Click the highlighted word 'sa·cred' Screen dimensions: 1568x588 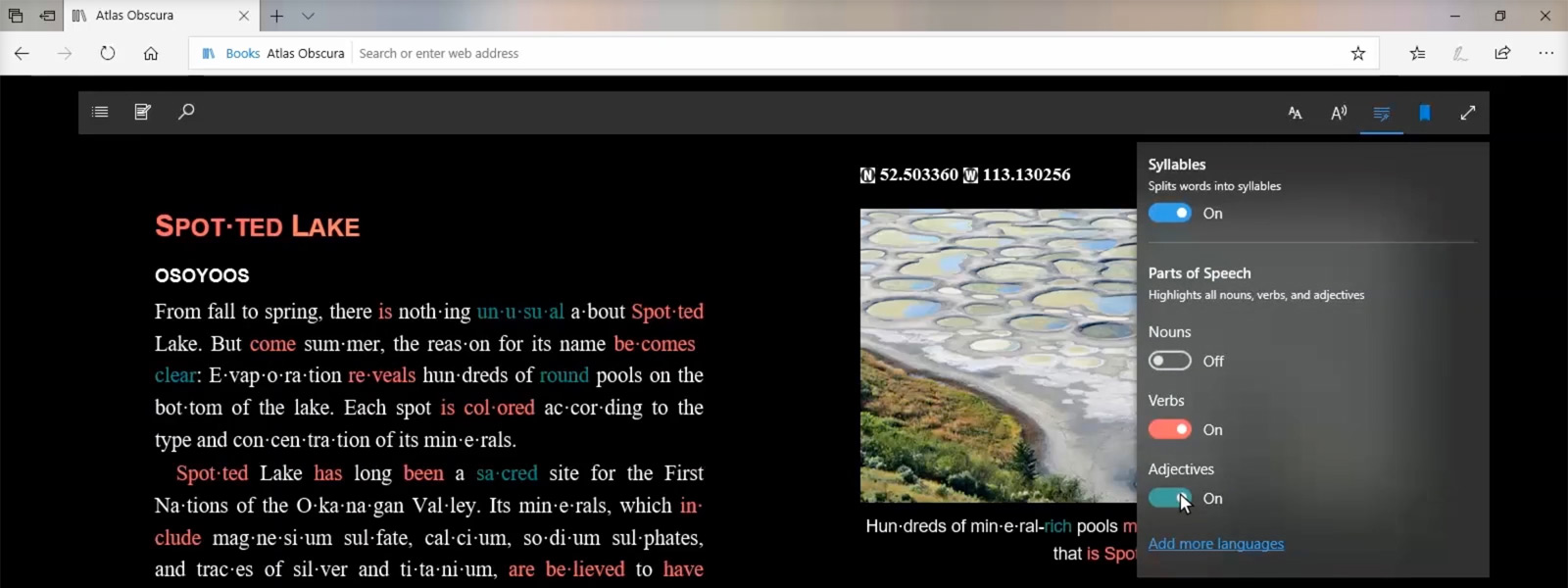pyautogui.click(x=507, y=473)
